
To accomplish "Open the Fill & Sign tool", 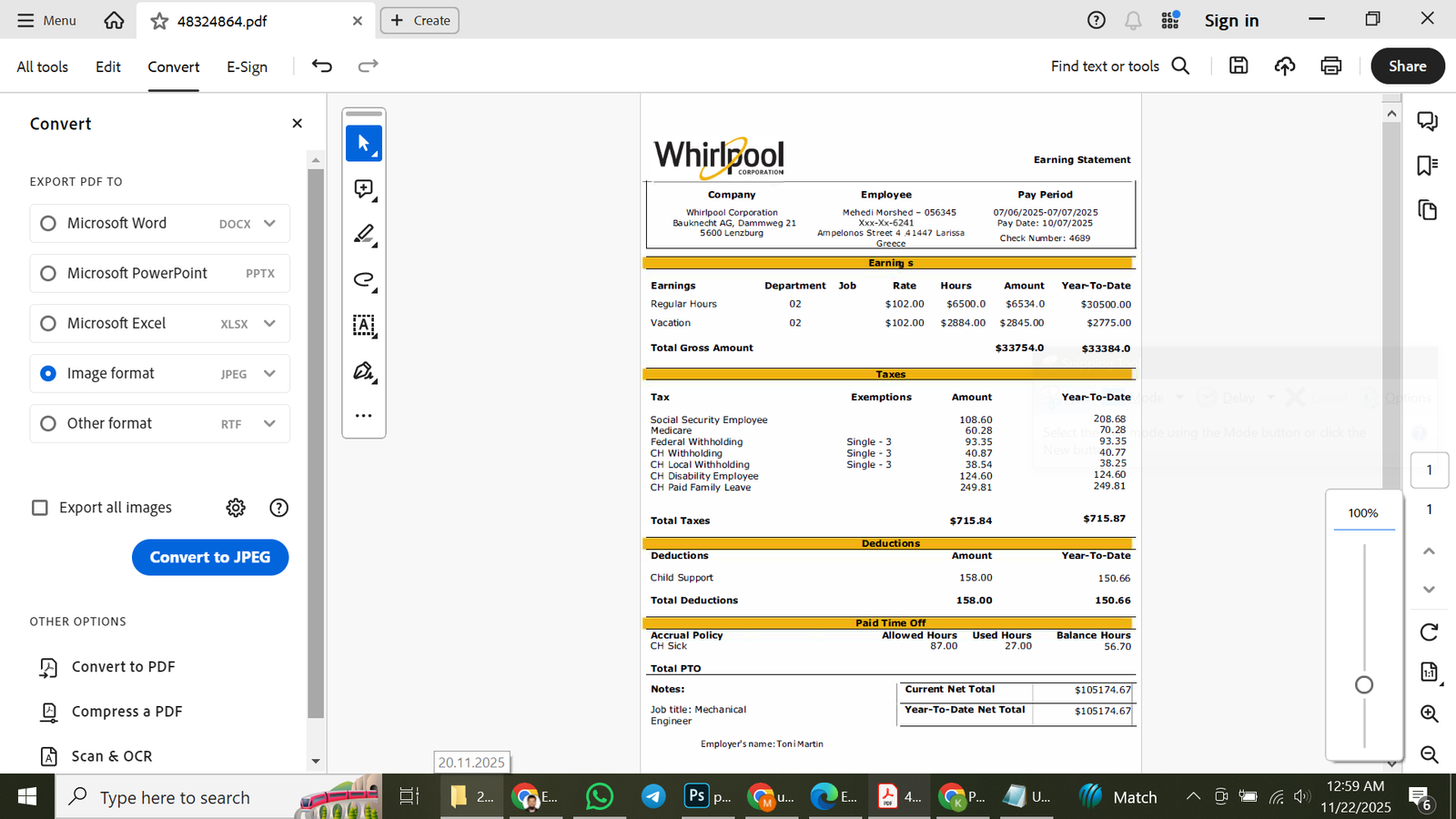I will pos(363,371).
